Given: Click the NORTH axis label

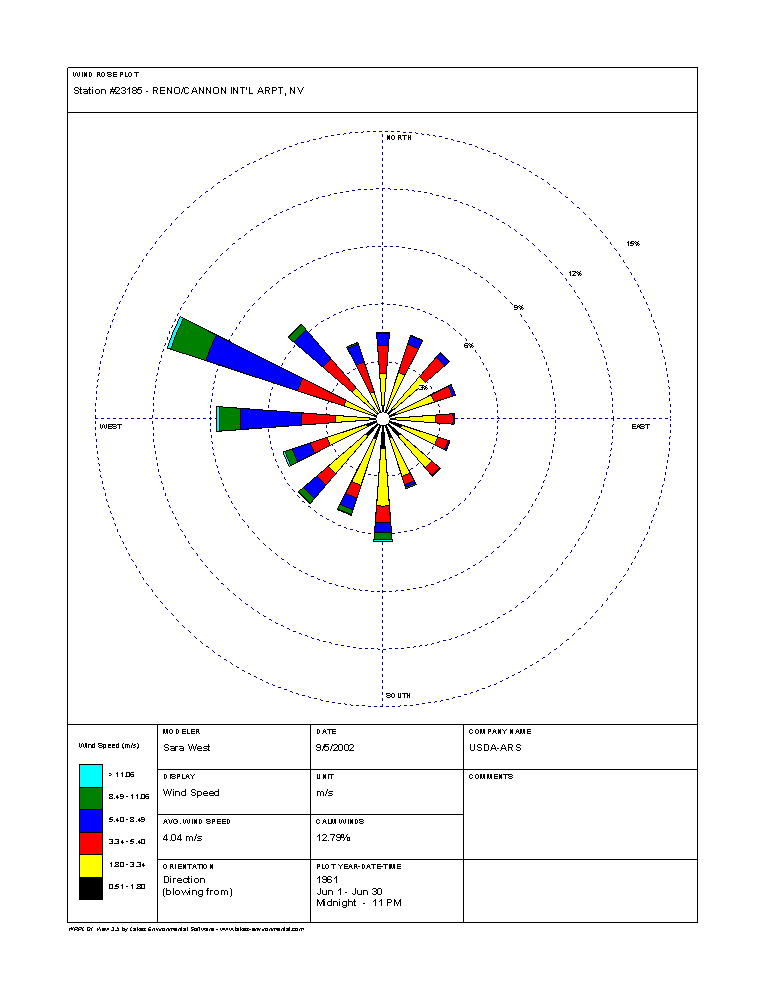Looking at the screenshot, I should (x=399, y=138).
